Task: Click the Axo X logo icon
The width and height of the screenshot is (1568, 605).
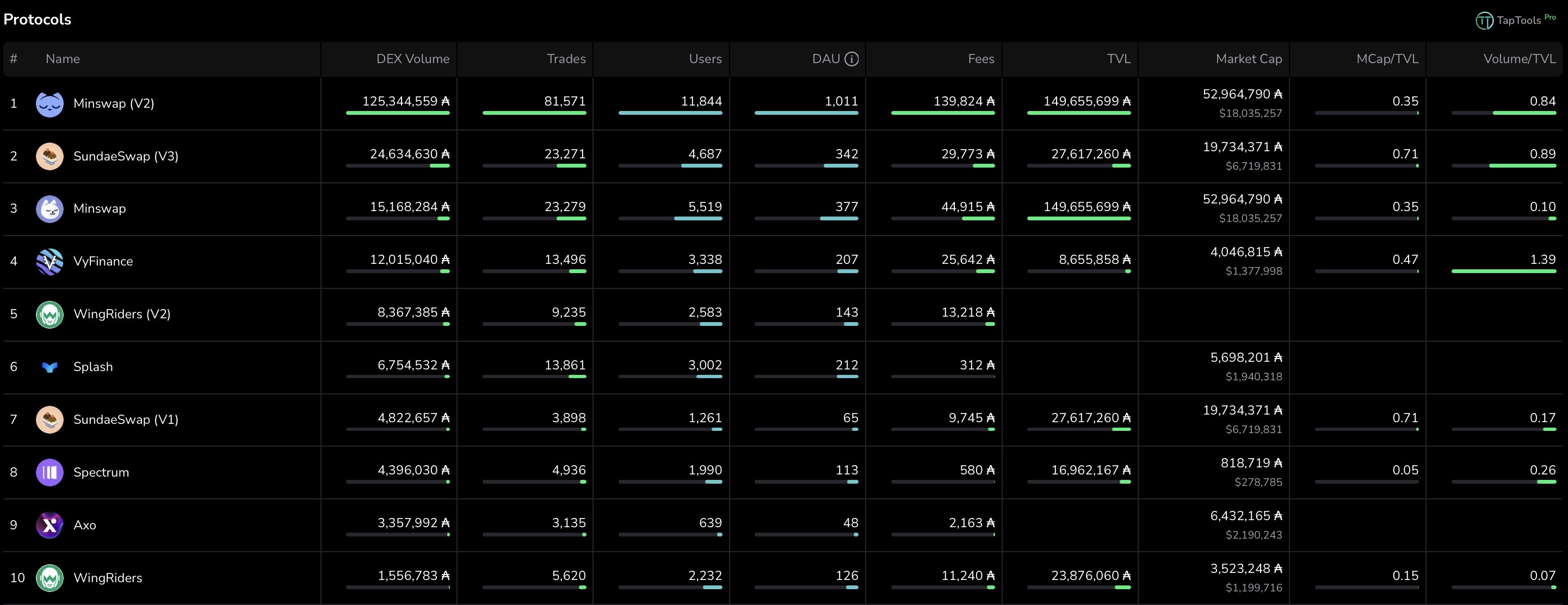Action: pos(50,525)
